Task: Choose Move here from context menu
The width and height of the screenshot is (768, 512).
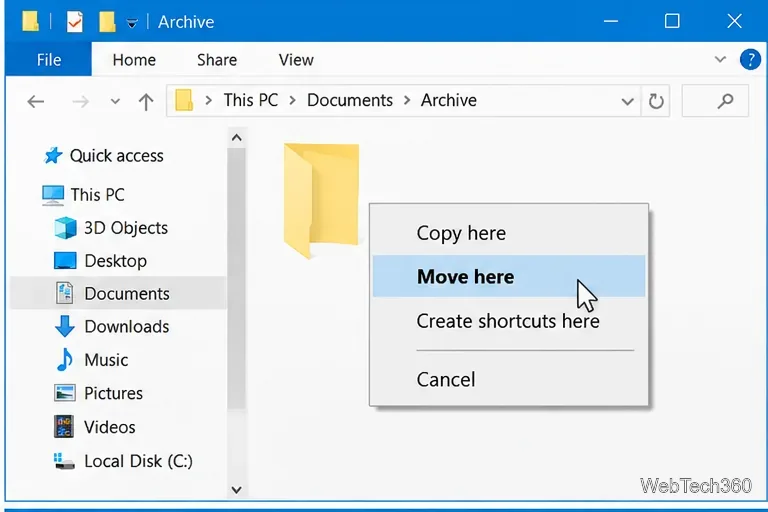Action: [x=509, y=276]
